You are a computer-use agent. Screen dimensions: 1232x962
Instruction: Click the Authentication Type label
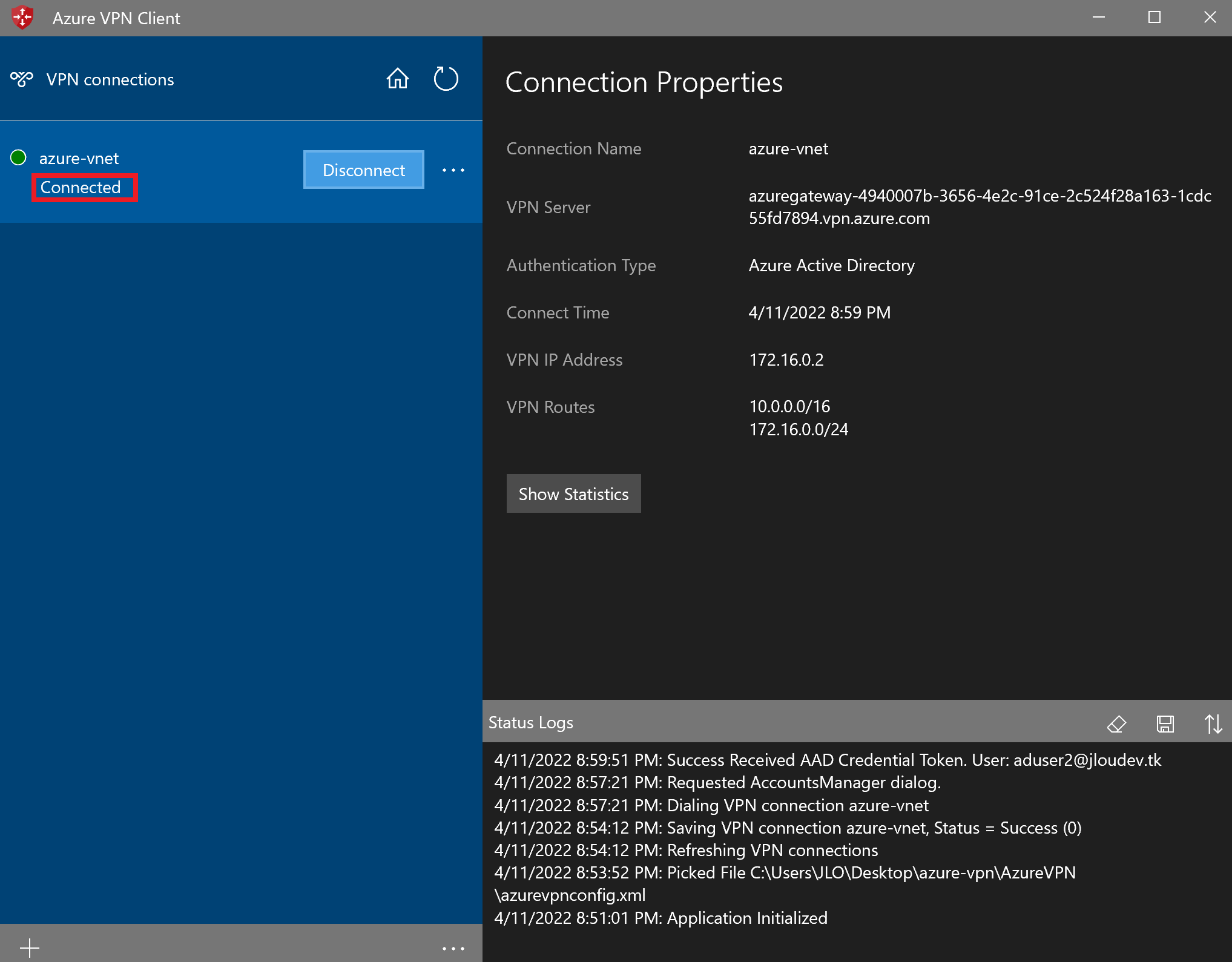tap(581, 265)
